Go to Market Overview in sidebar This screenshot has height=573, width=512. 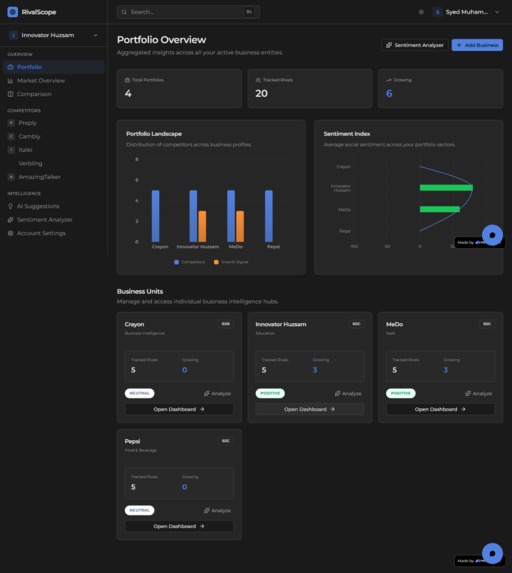pos(54,81)
